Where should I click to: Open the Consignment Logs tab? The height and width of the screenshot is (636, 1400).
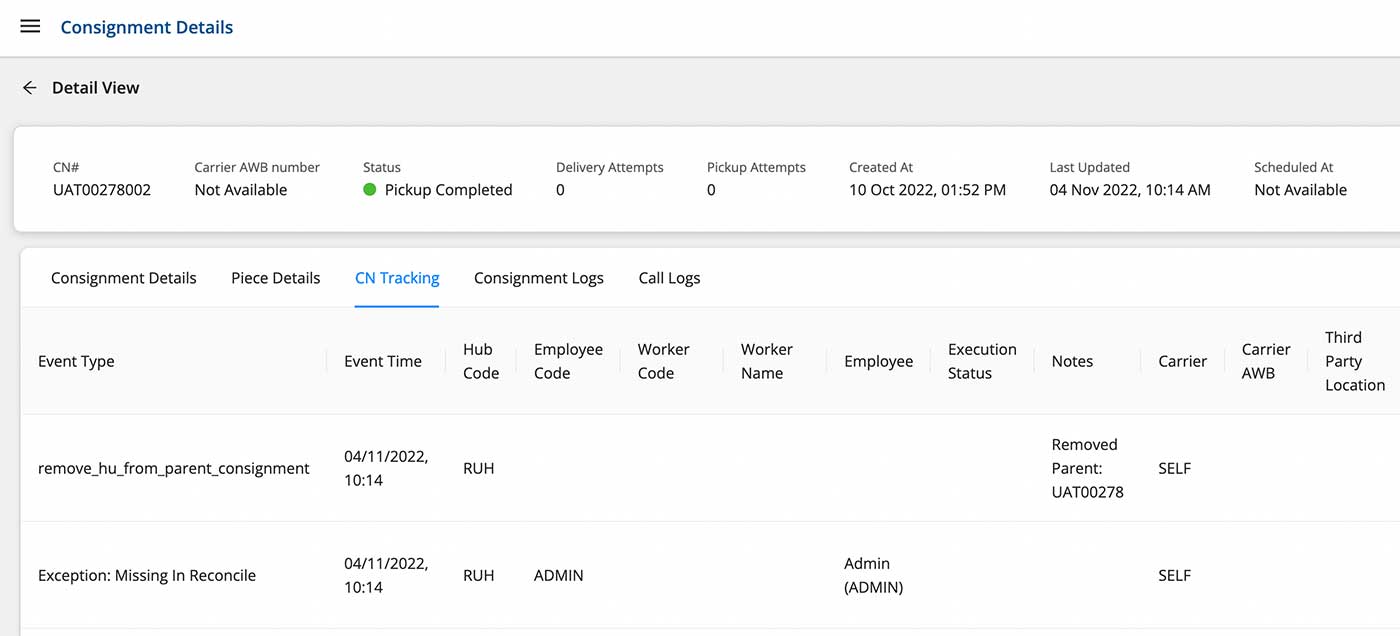pyautogui.click(x=539, y=278)
